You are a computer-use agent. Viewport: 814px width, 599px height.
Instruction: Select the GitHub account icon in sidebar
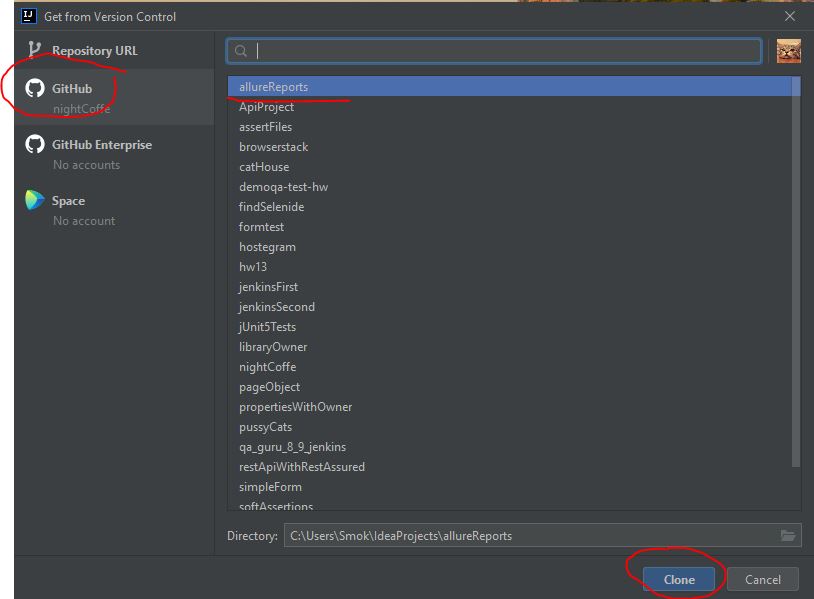(32, 87)
